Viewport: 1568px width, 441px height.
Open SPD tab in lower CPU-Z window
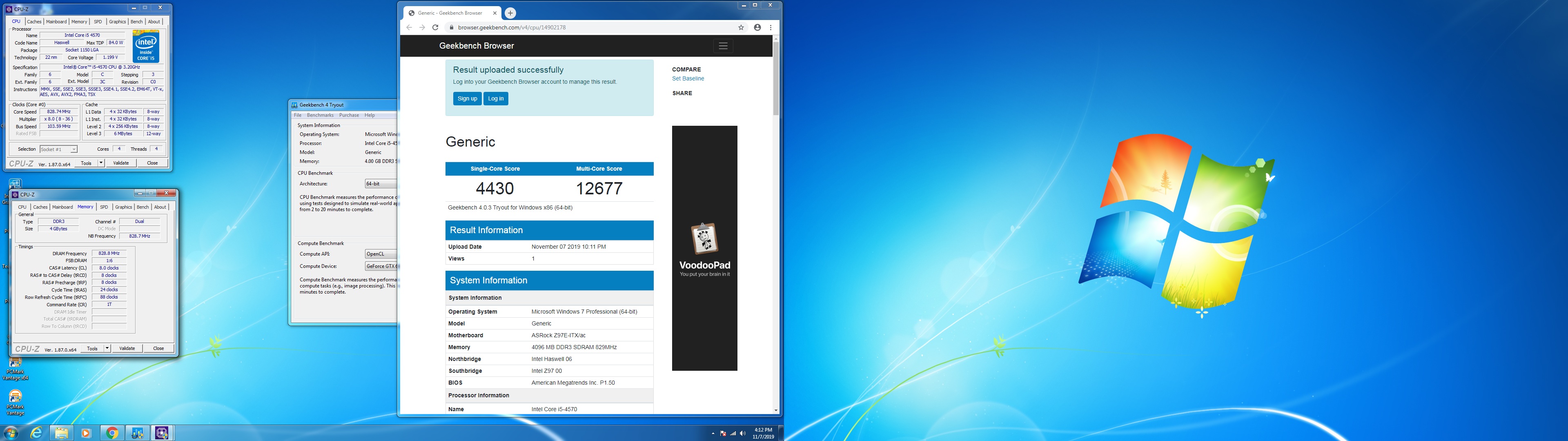point(104,207)
